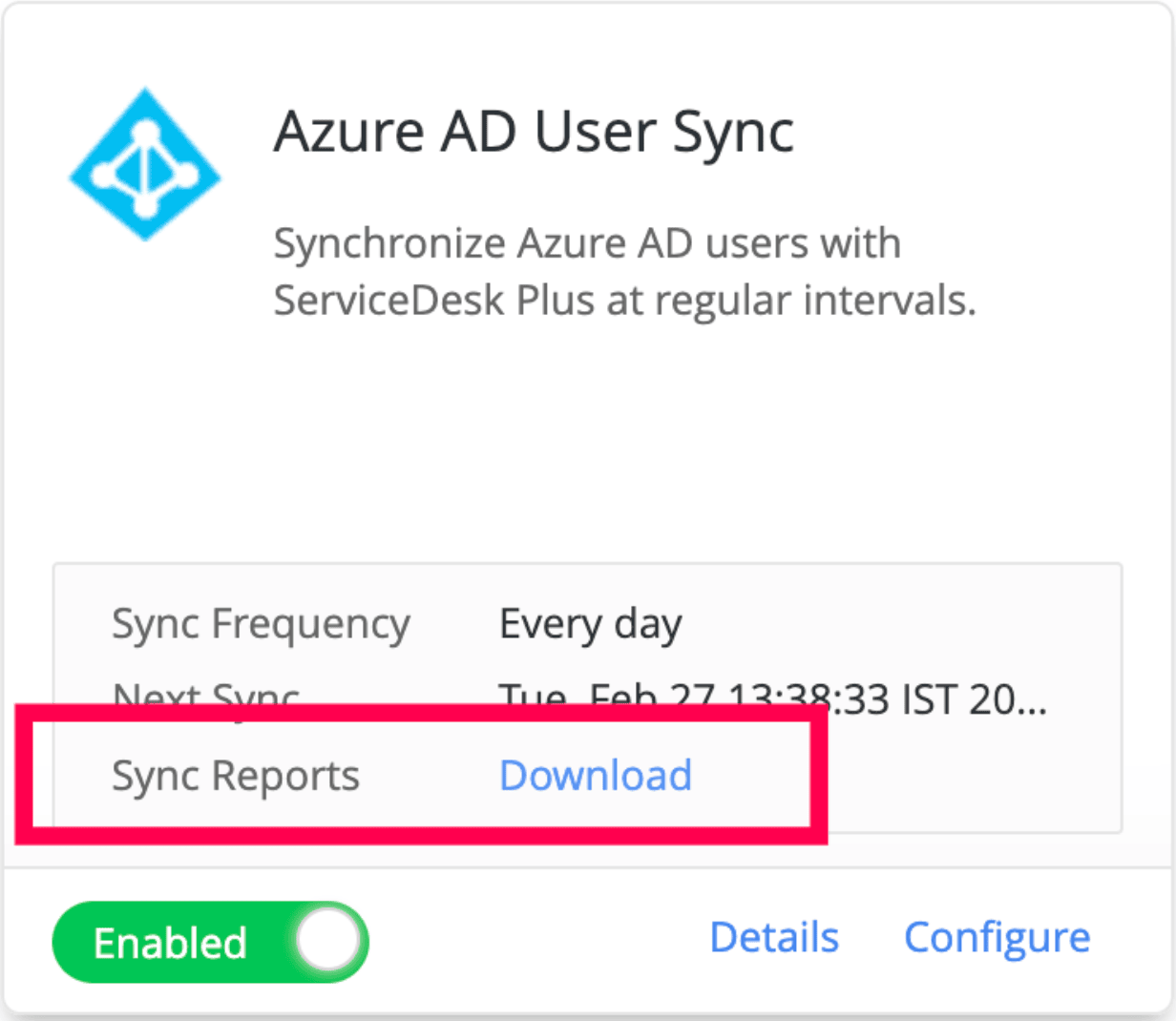The width and height of the screenshot is (1176, 1021).
Task: Download the sync reports
Action: (595, 775)
